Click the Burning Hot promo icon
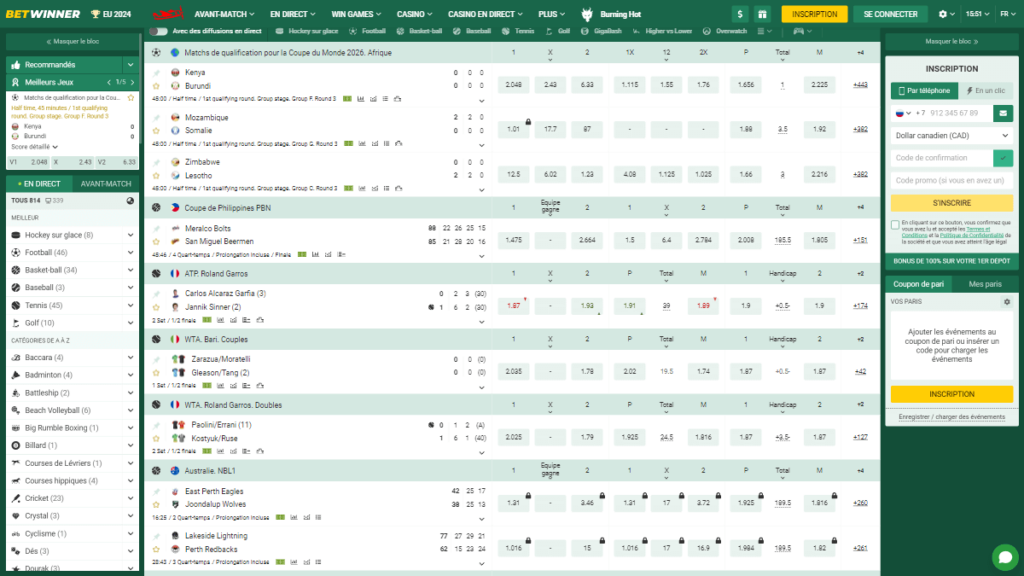The height and width of the screenshot is (576, 1024). click(586, 14)
